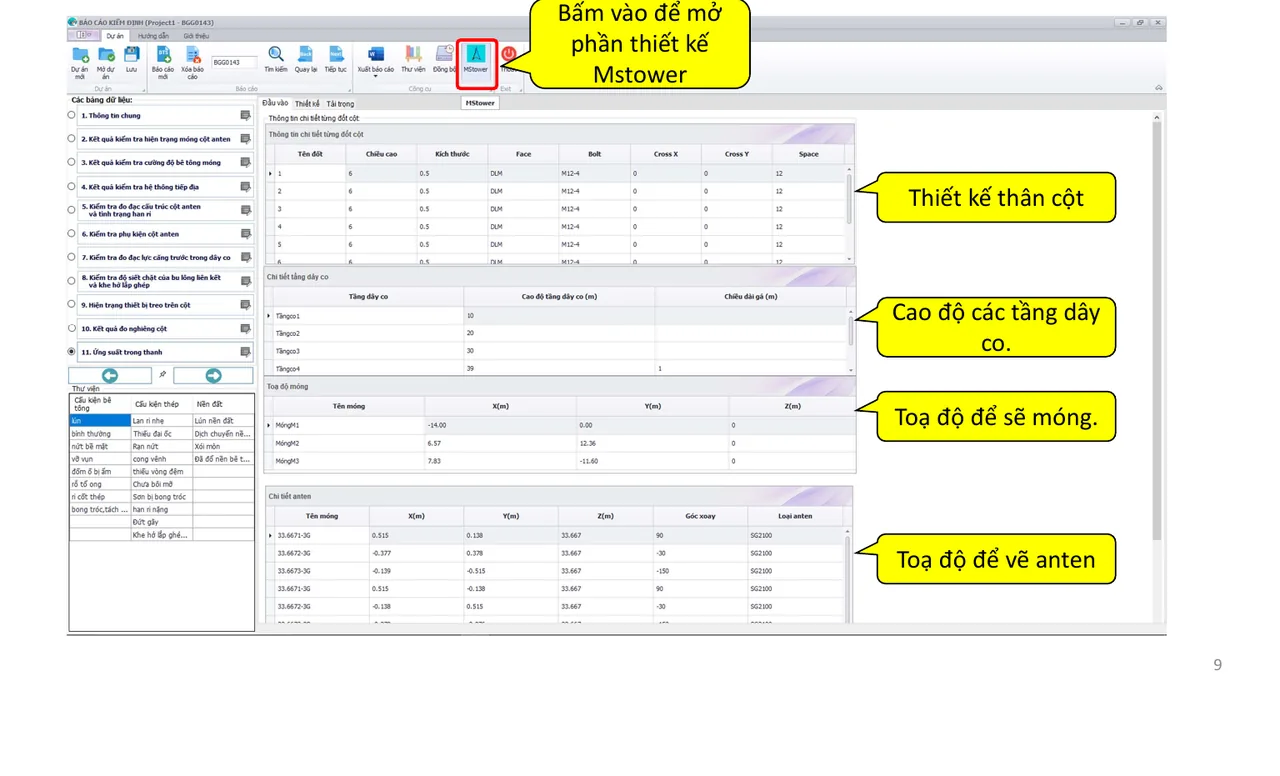This screenshot has height=776, width=1280.
Task: Click the '11. Ứng suất trong thanh' button
Action: pyautogui.click(x=166, y=352)
